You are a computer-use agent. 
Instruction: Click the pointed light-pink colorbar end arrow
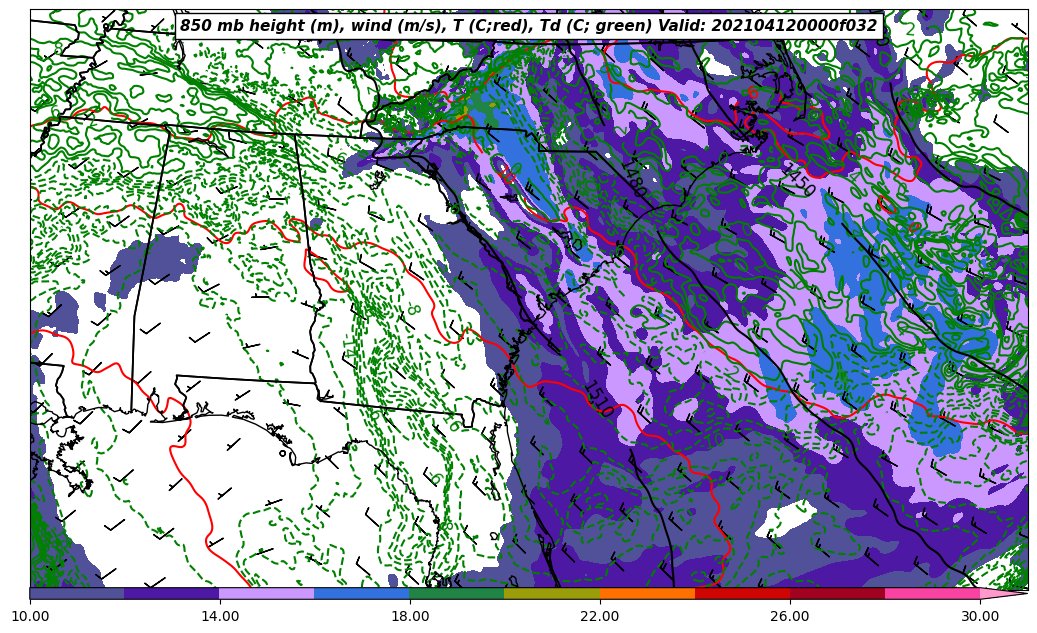click(1003, 593)
